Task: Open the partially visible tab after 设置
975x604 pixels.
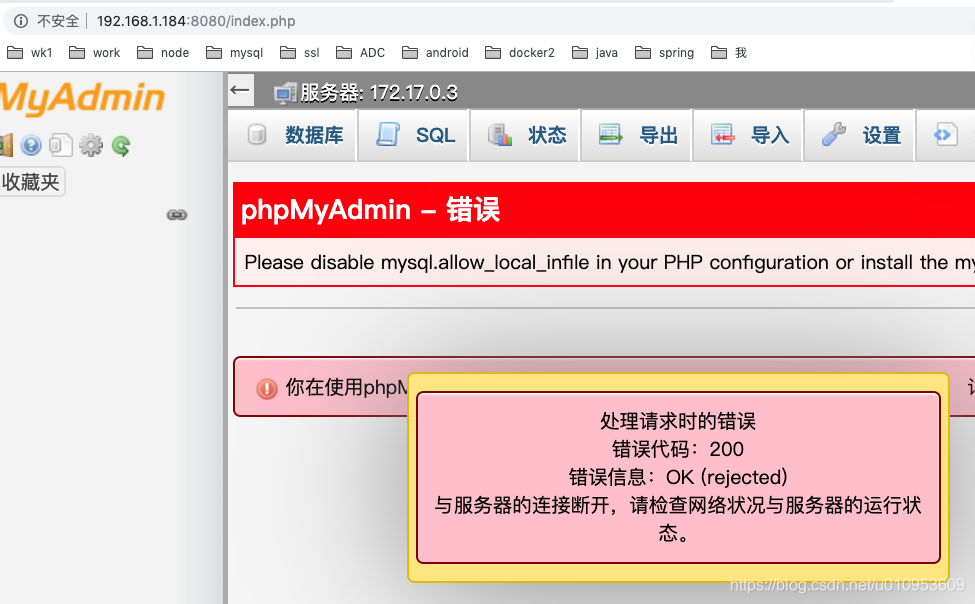Action: 946,135
